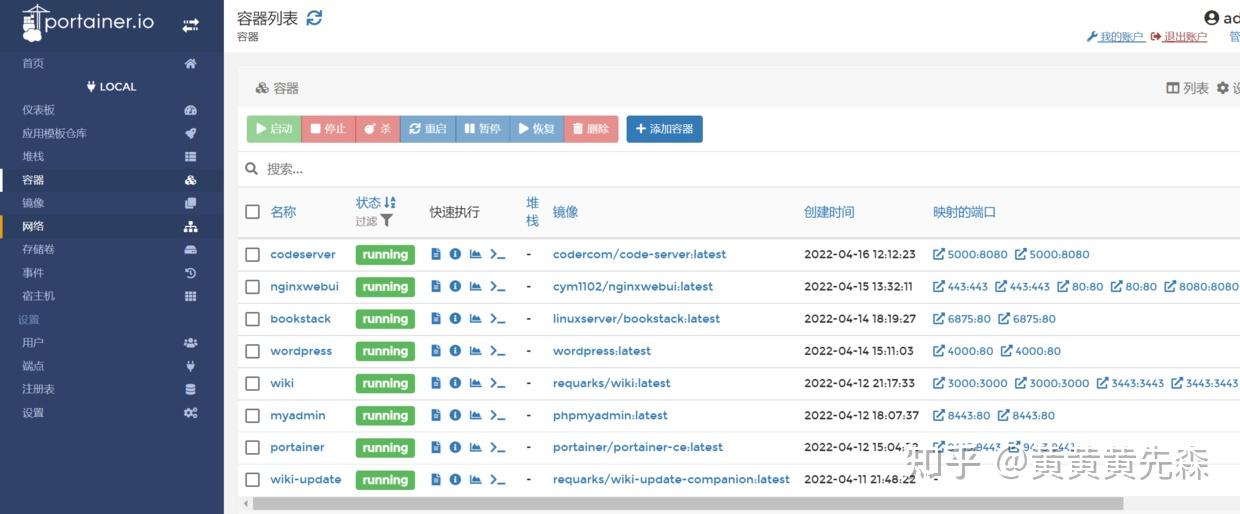Open the codeserver container link
This screenshot has height=514, width=1240.
[303, 255]
